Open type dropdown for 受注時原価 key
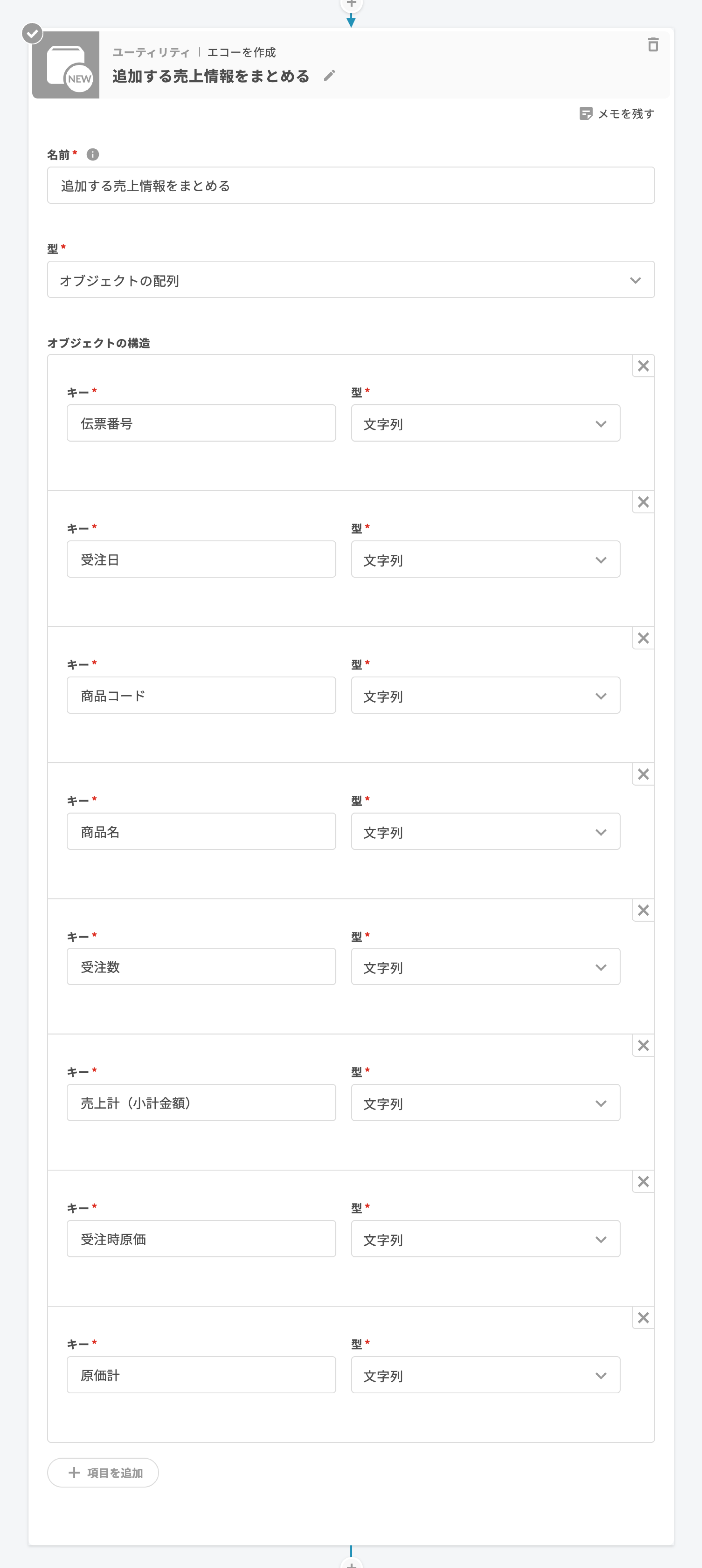The height and width of the screenshot is (1568, 702). point(485,1239)
